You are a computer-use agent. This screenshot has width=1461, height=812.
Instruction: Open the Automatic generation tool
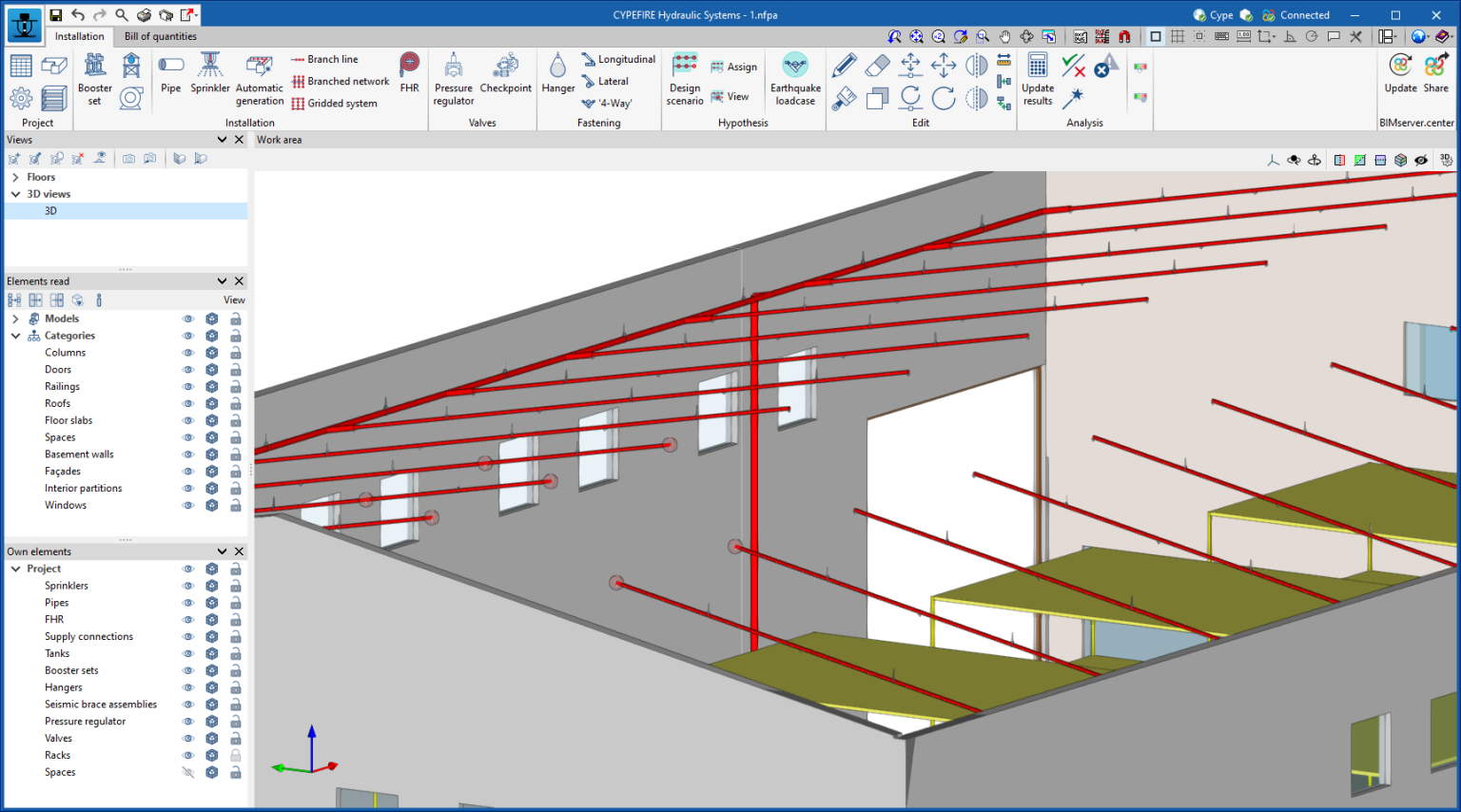pyautogui.click(x=259, y=76)
